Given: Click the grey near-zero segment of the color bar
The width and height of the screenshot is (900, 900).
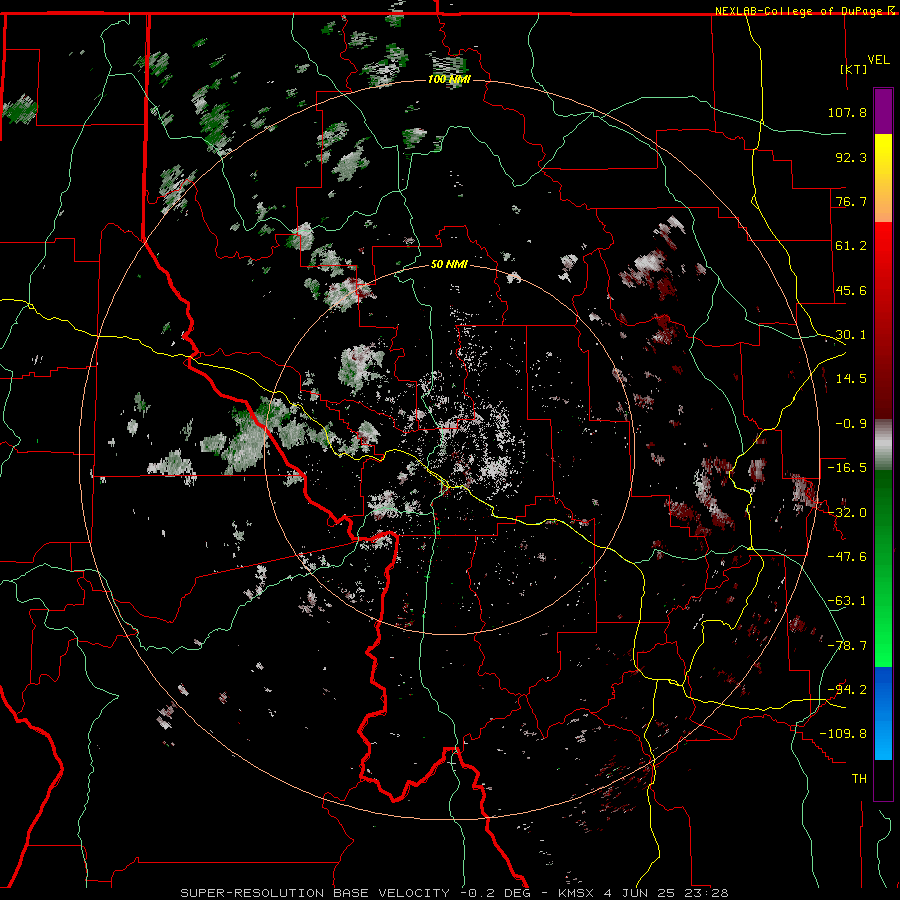Looking at the screenshot, I should (883, 445).
